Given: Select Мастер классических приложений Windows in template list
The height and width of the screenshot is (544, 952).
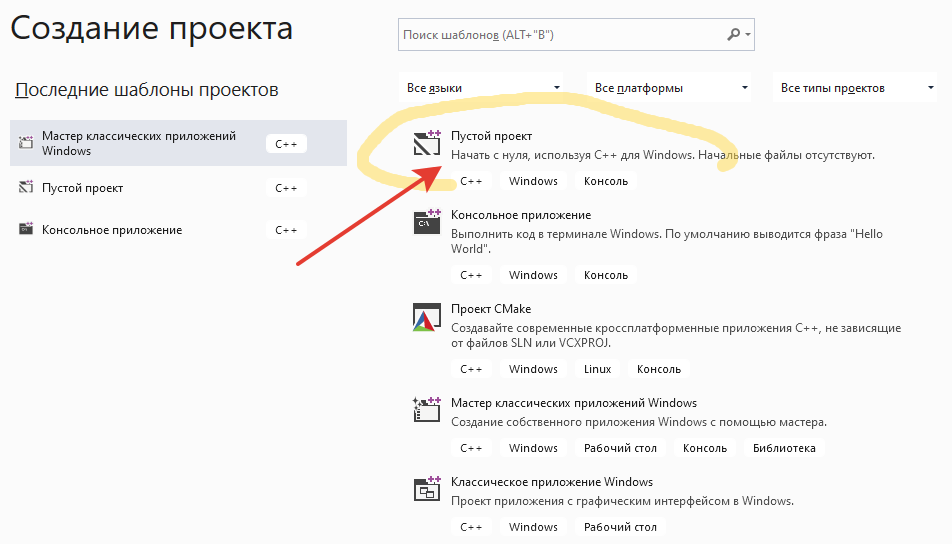Looking at the screenshot, I should pos(574,403).
